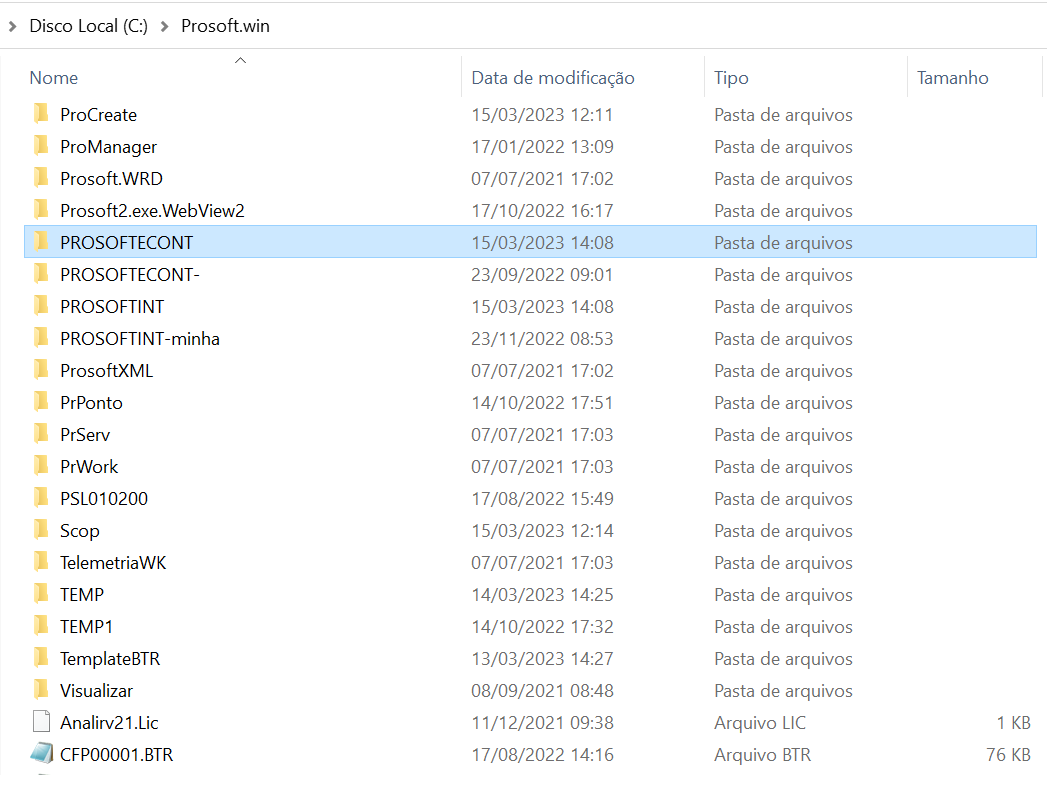Sort by Data de modificação column header

pos(553,78)
